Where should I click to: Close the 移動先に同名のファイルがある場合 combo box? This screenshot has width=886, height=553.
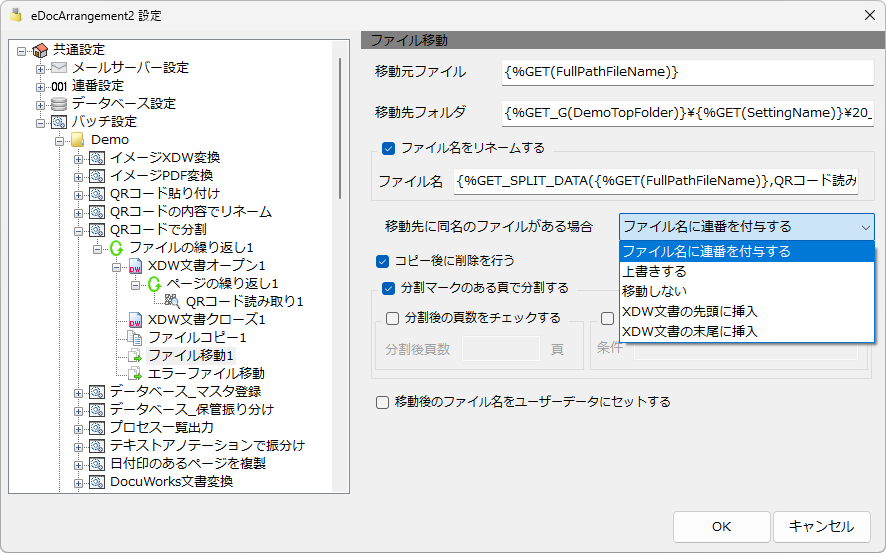click(865, 228)
